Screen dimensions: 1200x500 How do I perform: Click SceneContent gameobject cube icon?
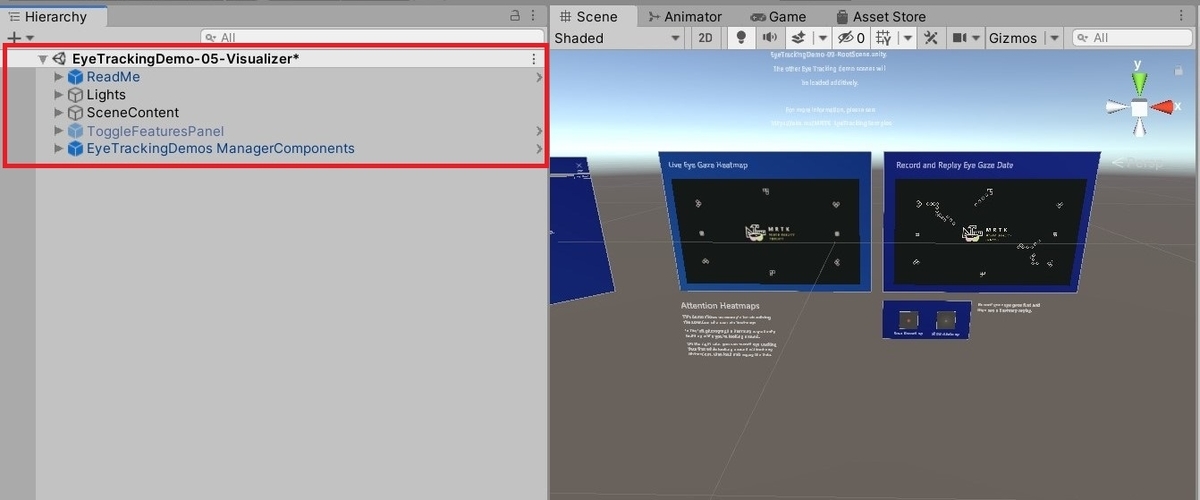(75, 113)
